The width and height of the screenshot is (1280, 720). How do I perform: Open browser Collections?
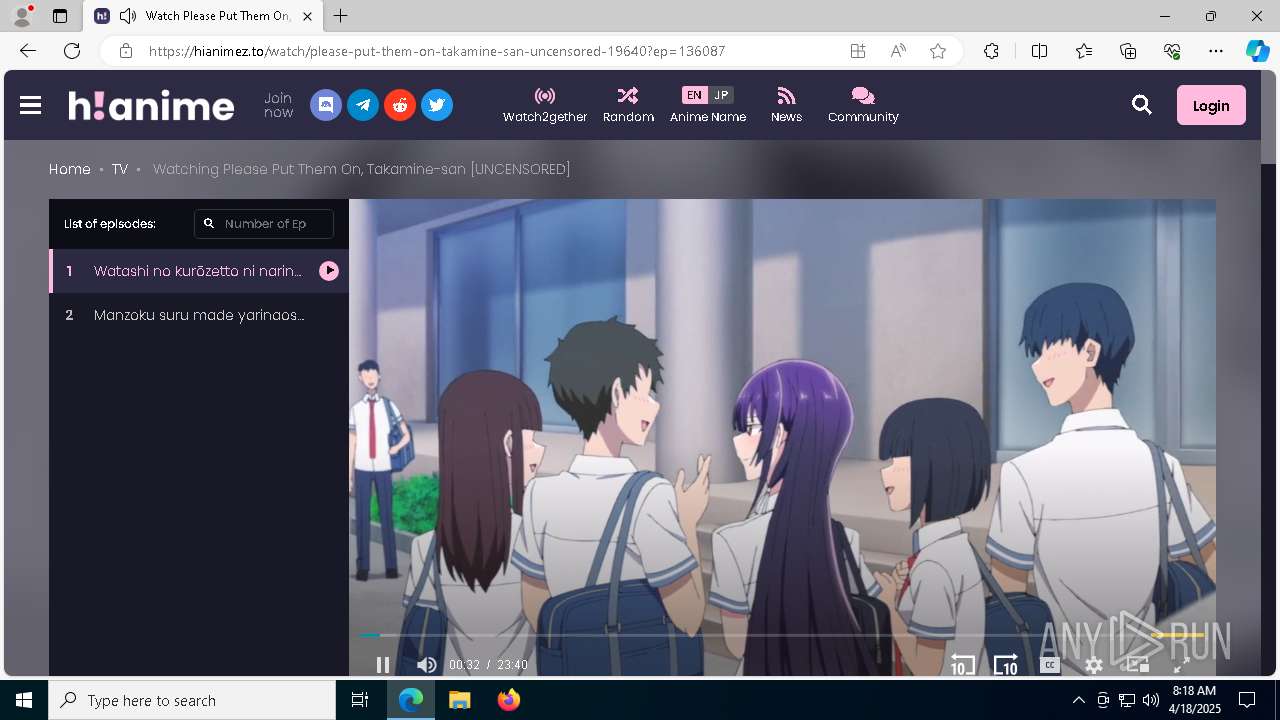[1128, 51]
